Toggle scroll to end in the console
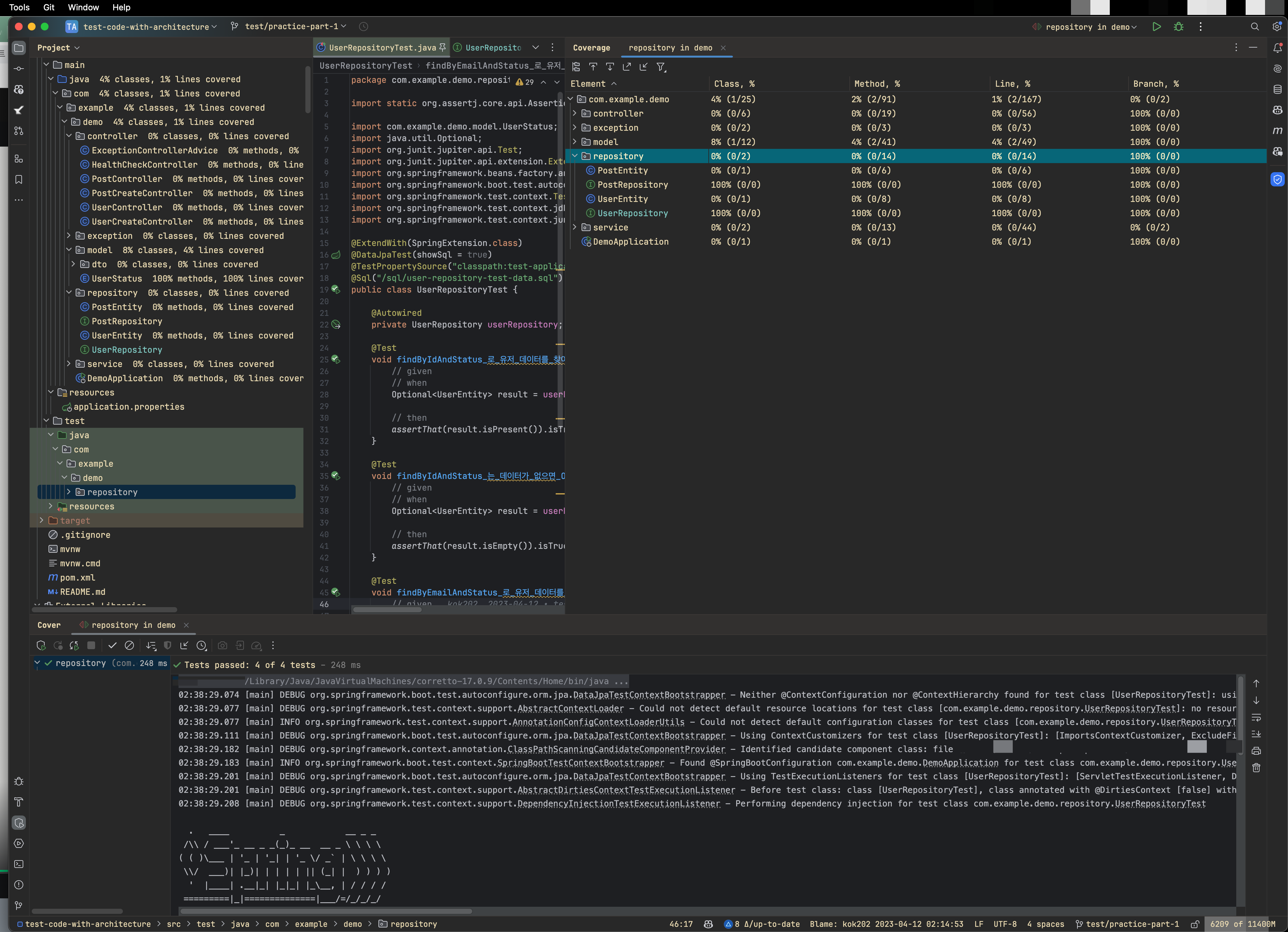 [x=1256, y=734]
